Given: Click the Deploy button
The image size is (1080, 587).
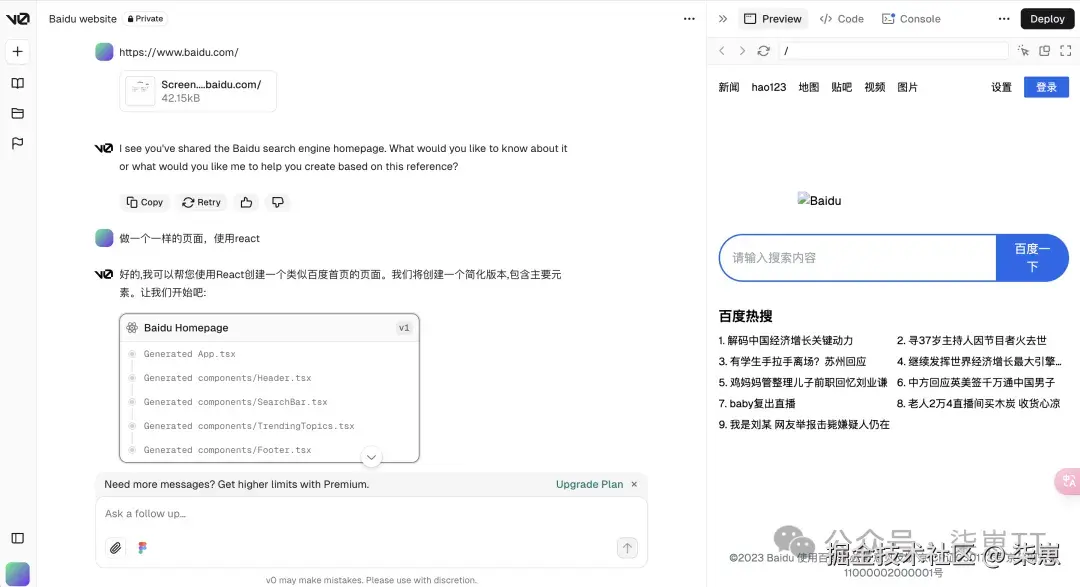Looking at the screenshot, I should 1047,19.
